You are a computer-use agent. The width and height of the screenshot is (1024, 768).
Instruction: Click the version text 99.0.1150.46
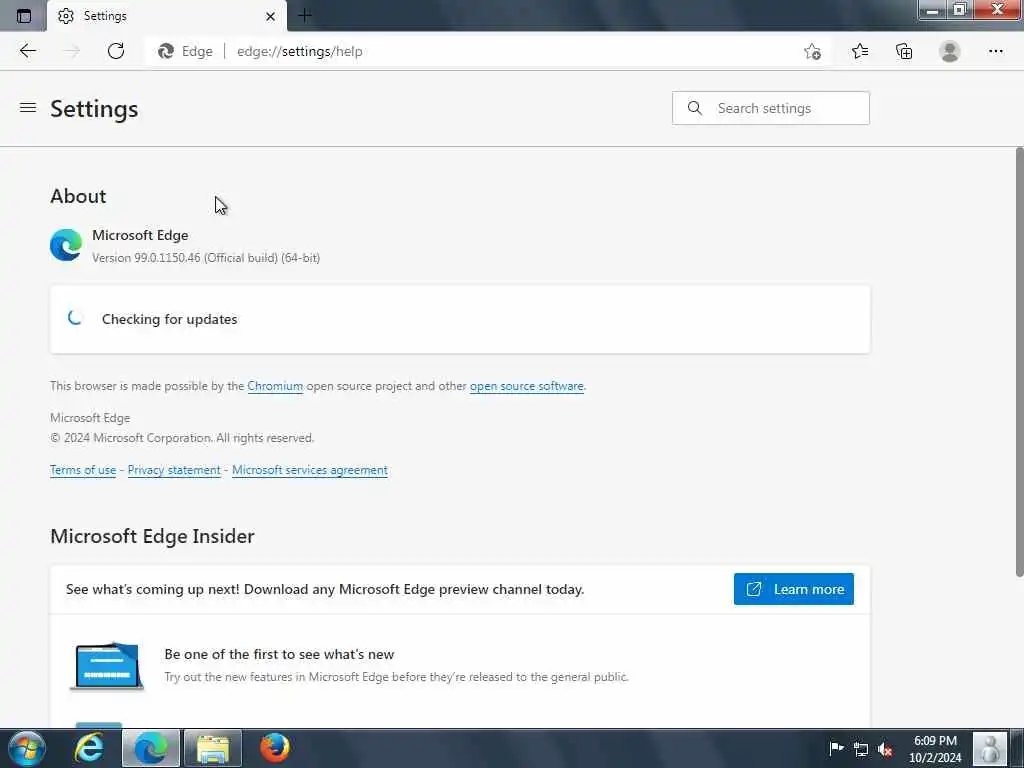[x=167, y=258]
